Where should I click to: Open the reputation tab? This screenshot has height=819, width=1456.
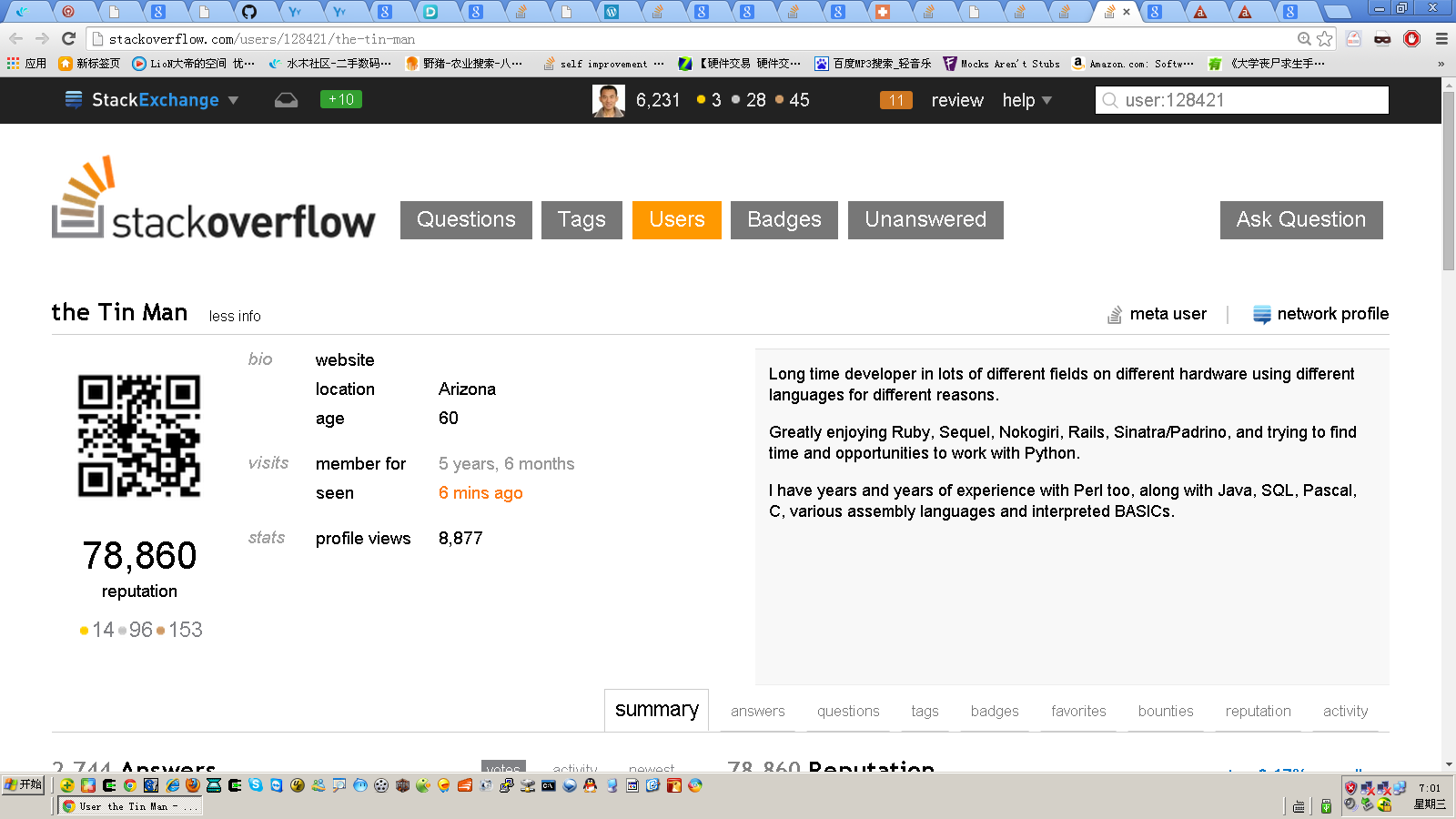(1258, 711)
